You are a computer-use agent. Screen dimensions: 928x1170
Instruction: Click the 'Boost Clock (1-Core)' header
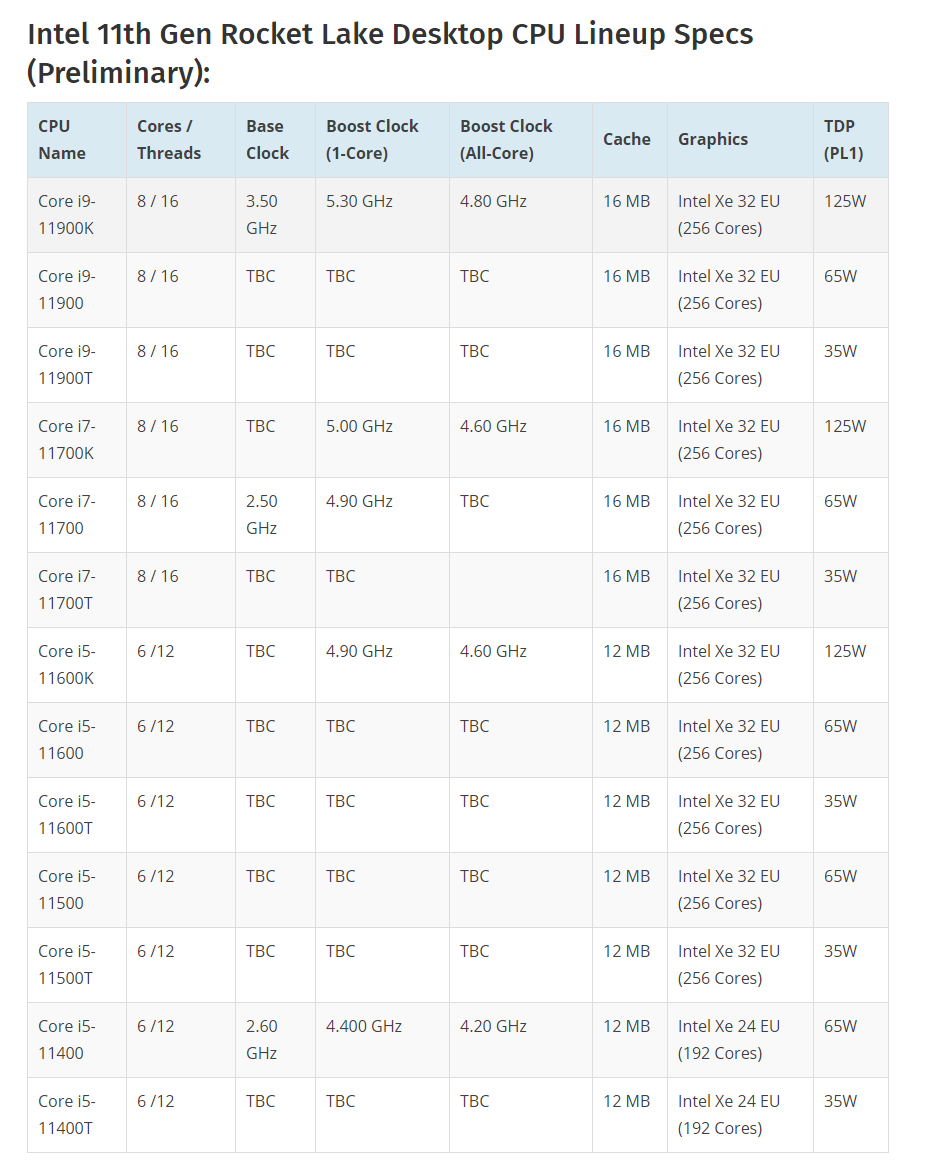382,140
